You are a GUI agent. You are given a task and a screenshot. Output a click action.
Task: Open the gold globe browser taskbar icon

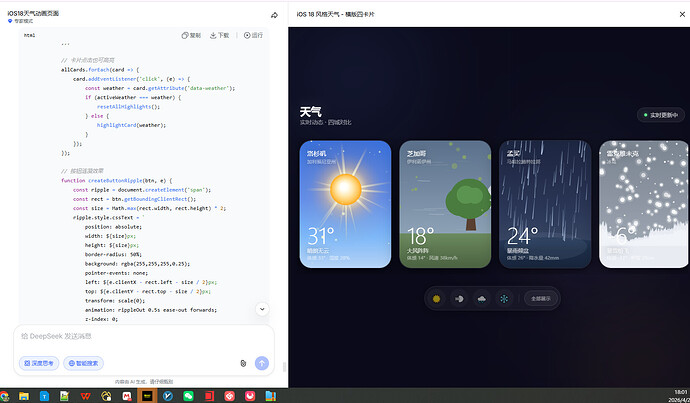tap(106, 396)
